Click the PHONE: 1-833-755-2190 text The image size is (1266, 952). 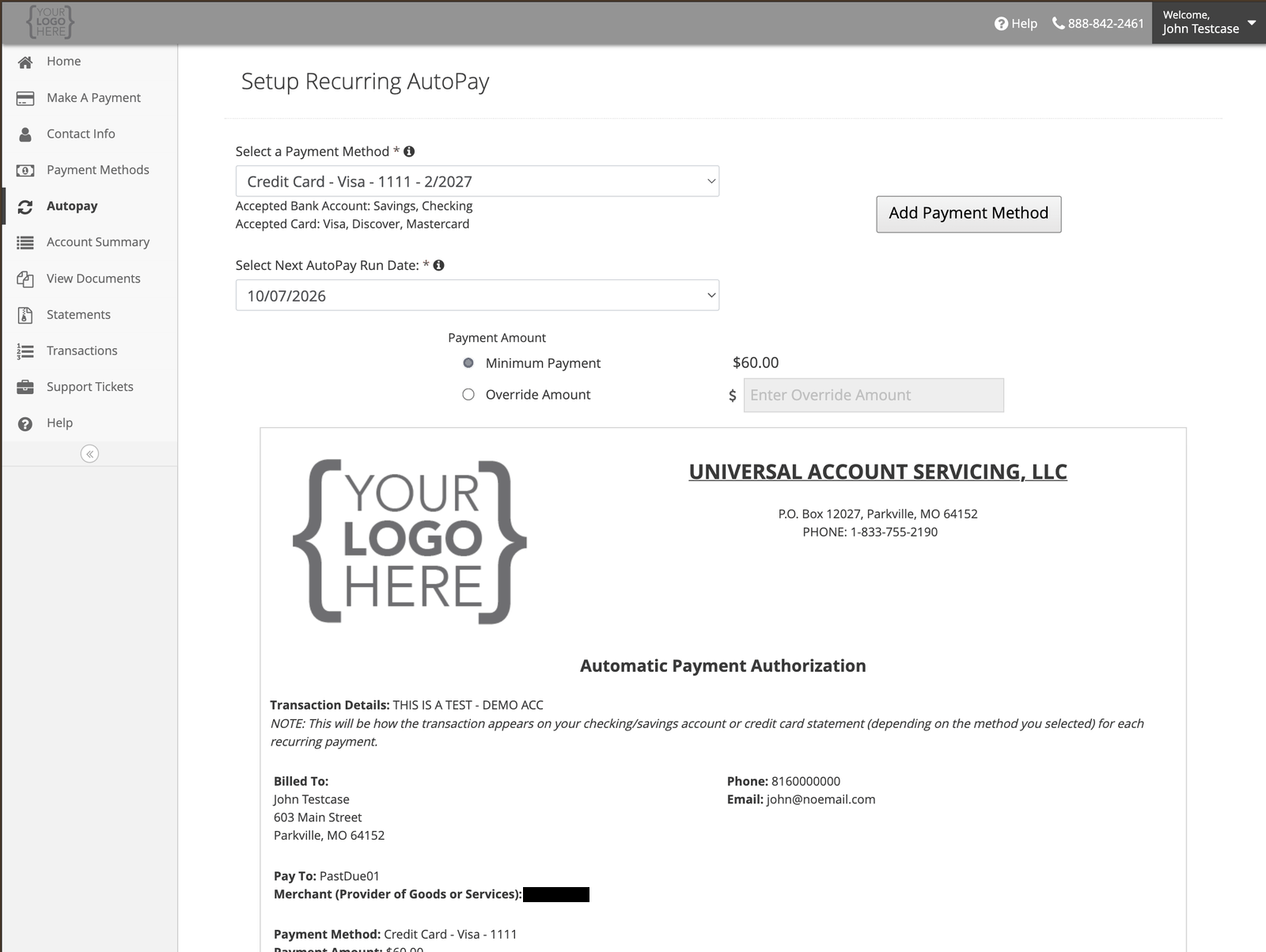[870, 532]
